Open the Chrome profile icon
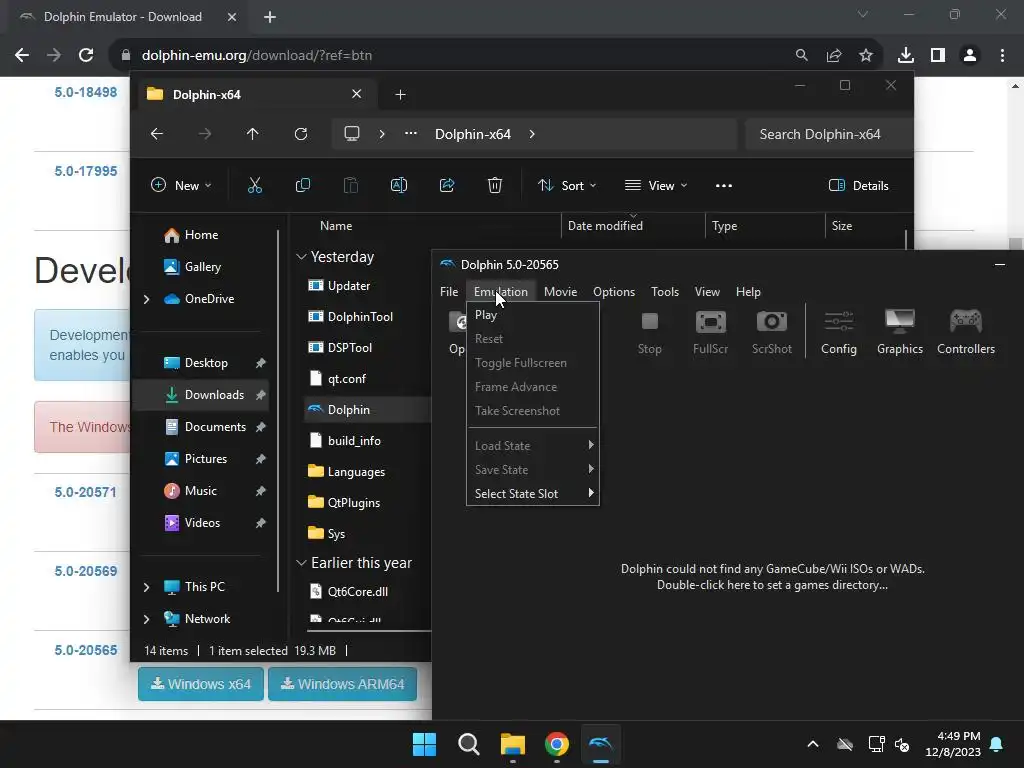The image size is (1024, 768). click(x=970, y=56)
